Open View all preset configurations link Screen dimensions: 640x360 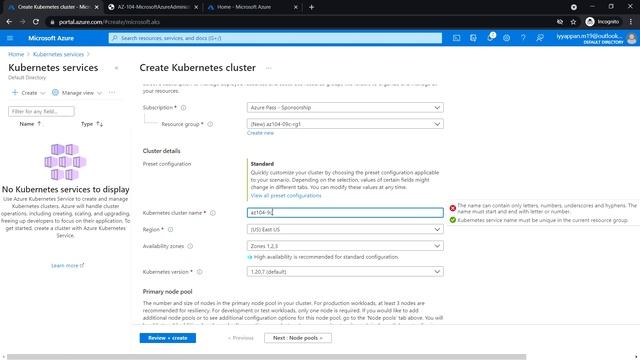(x=286, y=196)
